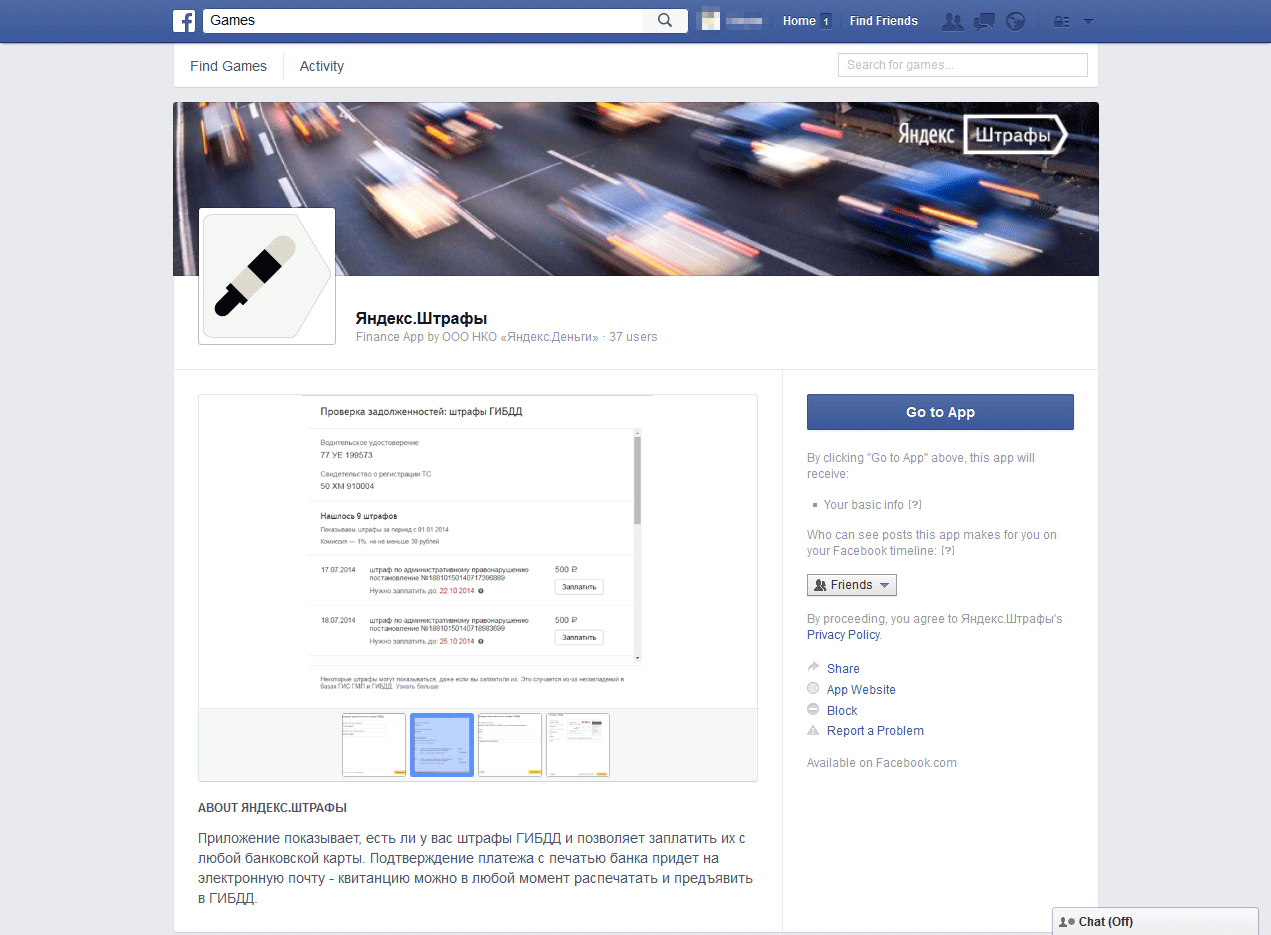
Task: Click the Report a Problem warning icon
Action: click(813, 731)
